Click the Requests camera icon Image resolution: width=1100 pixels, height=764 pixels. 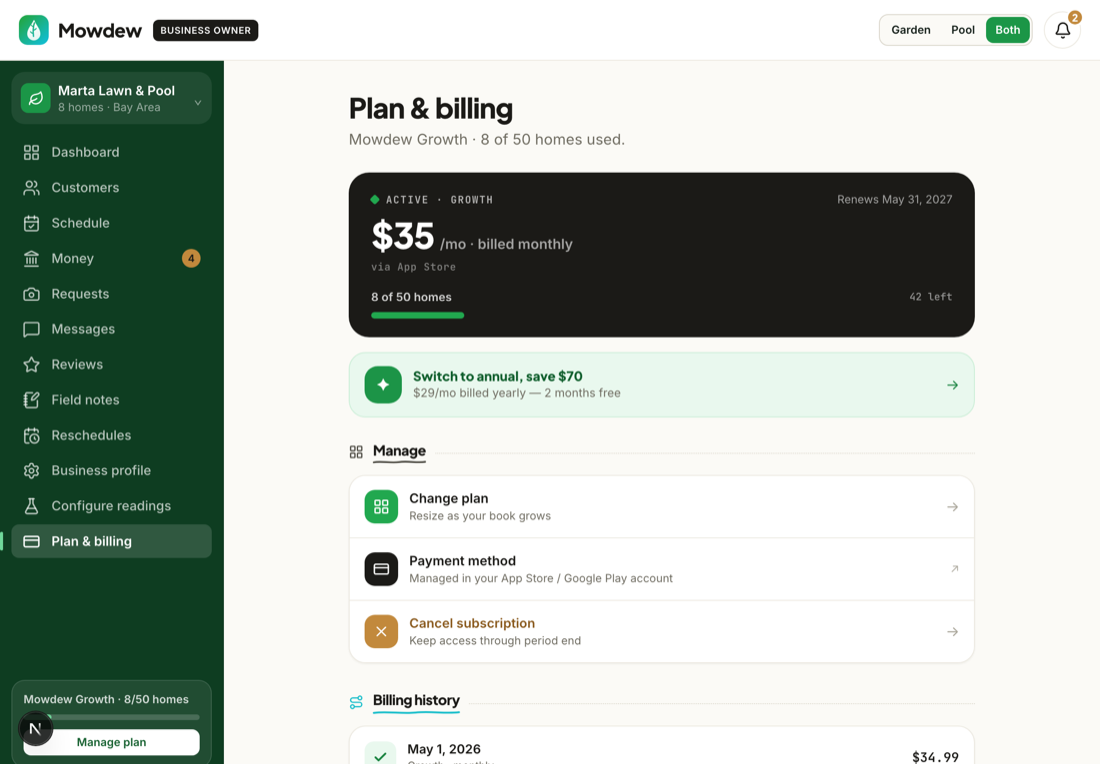click(32, 294)
